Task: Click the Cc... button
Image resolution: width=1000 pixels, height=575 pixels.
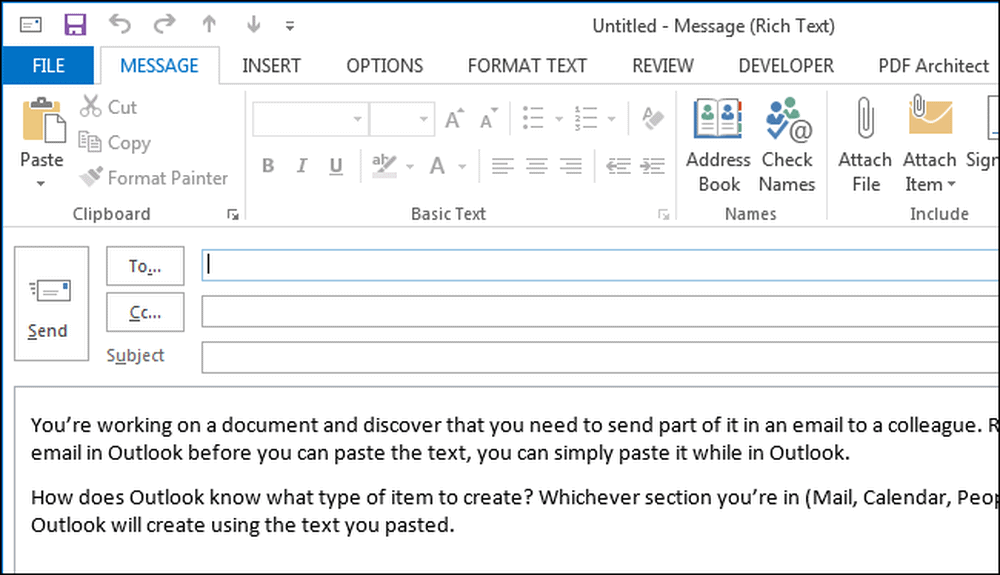Action: [x=145, y=312]
